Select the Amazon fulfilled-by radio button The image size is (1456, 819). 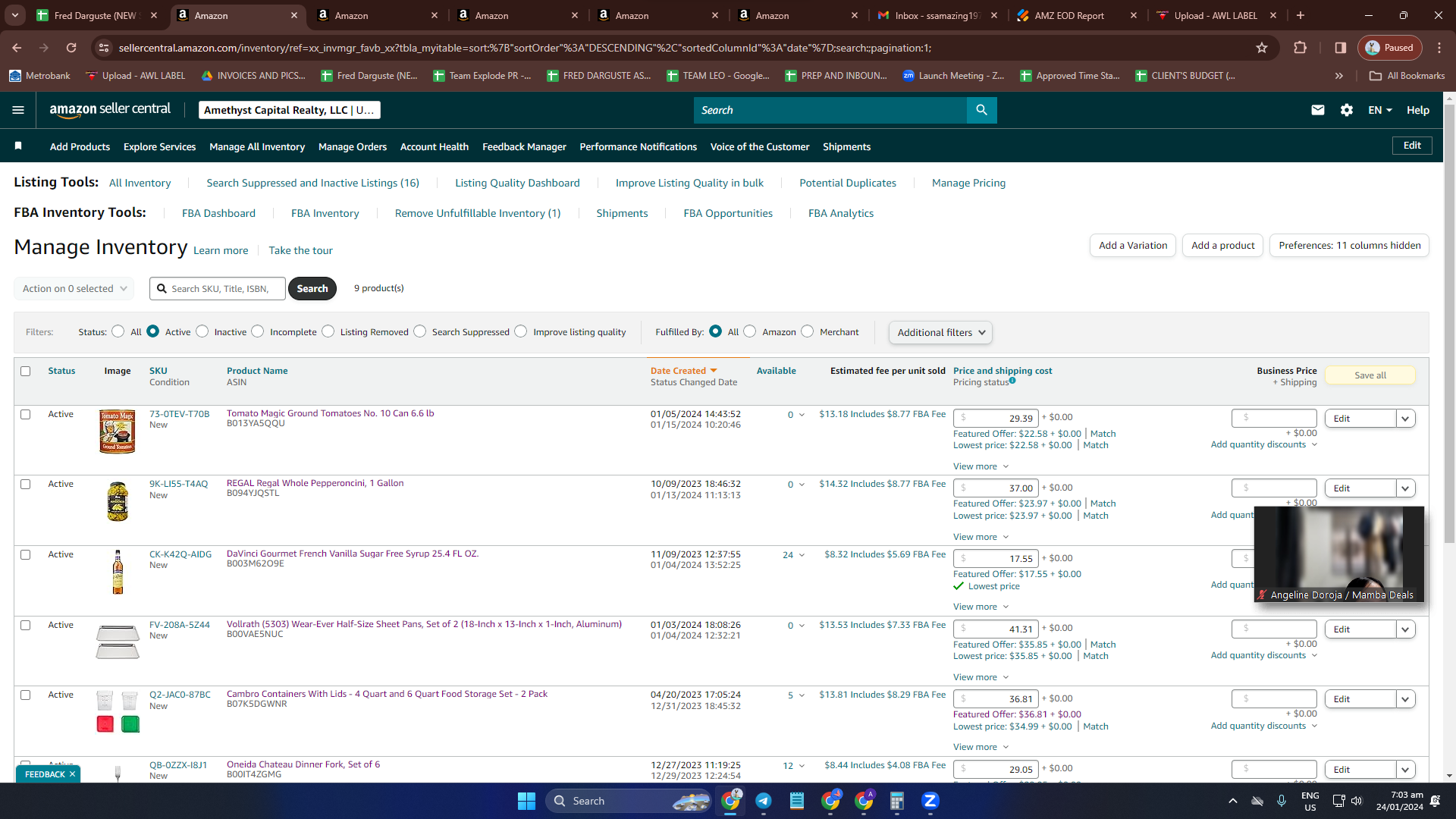(x=750, y=331)
